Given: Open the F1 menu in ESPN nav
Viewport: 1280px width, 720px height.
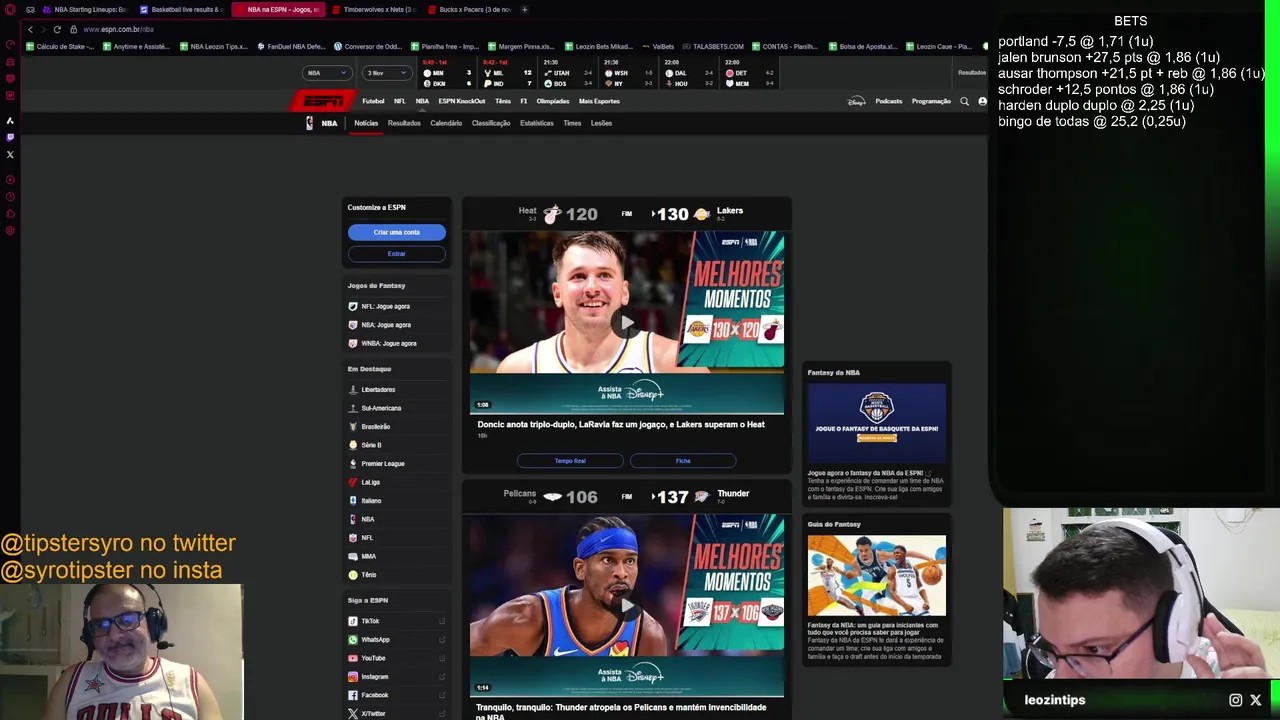Looking at the screenshot, I should coord(524,101).
